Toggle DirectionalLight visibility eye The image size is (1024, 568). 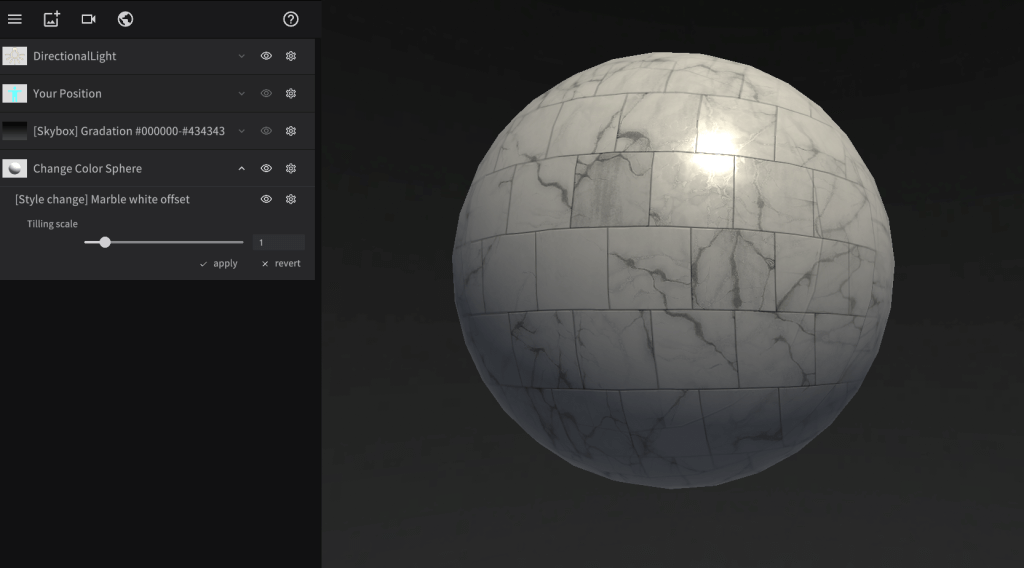pos(266,56)
